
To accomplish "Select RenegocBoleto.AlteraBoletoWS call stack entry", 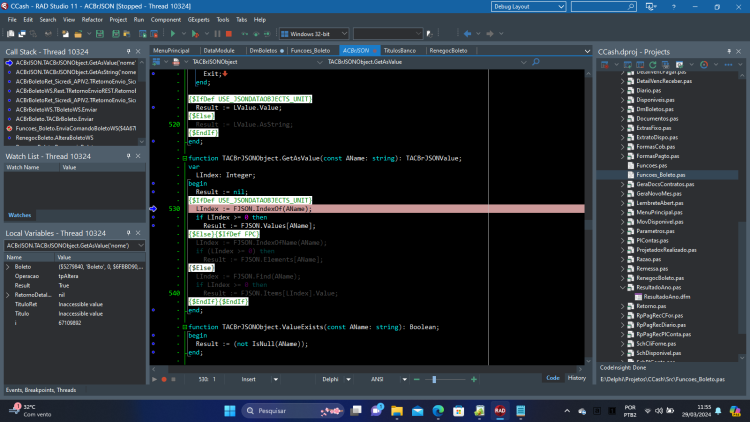I will (x=55, y=138).
